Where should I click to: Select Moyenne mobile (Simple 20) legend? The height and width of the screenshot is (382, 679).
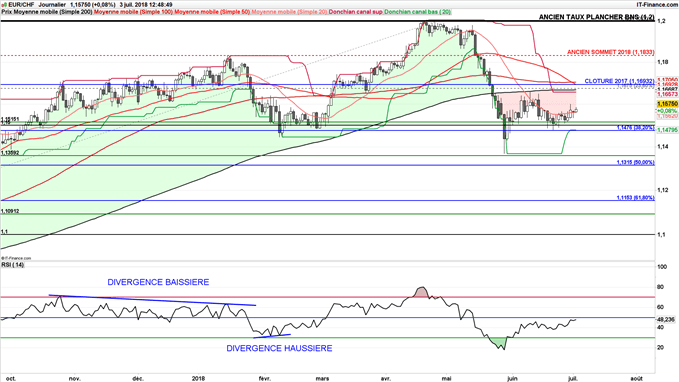(289, 12)
